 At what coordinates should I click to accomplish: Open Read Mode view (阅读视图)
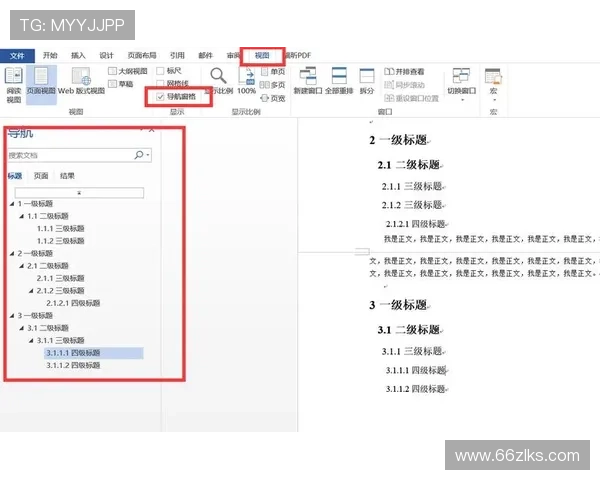pyautogui.click(x=14, y=85)
